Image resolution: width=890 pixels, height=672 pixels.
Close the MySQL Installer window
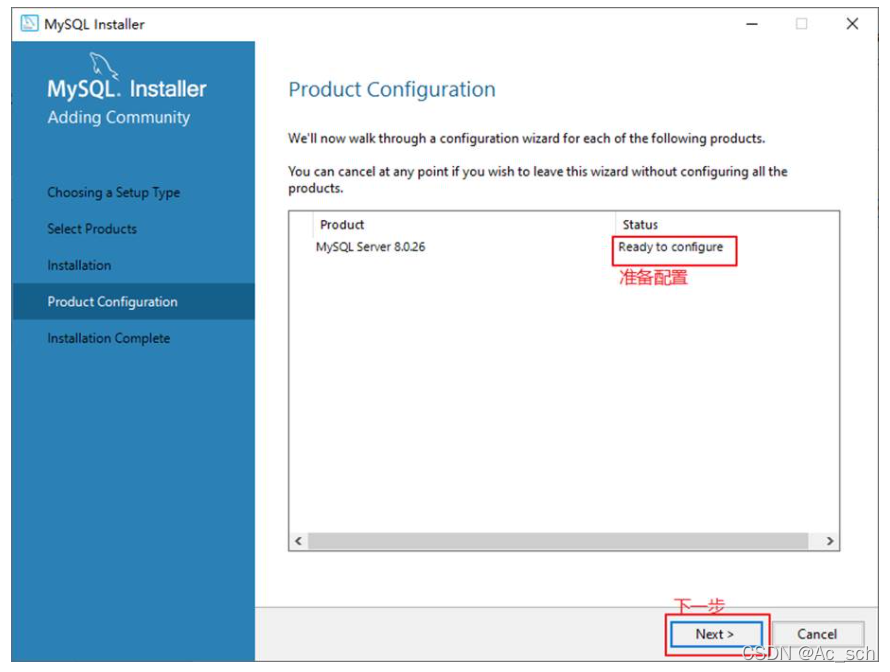coord(852,24)
